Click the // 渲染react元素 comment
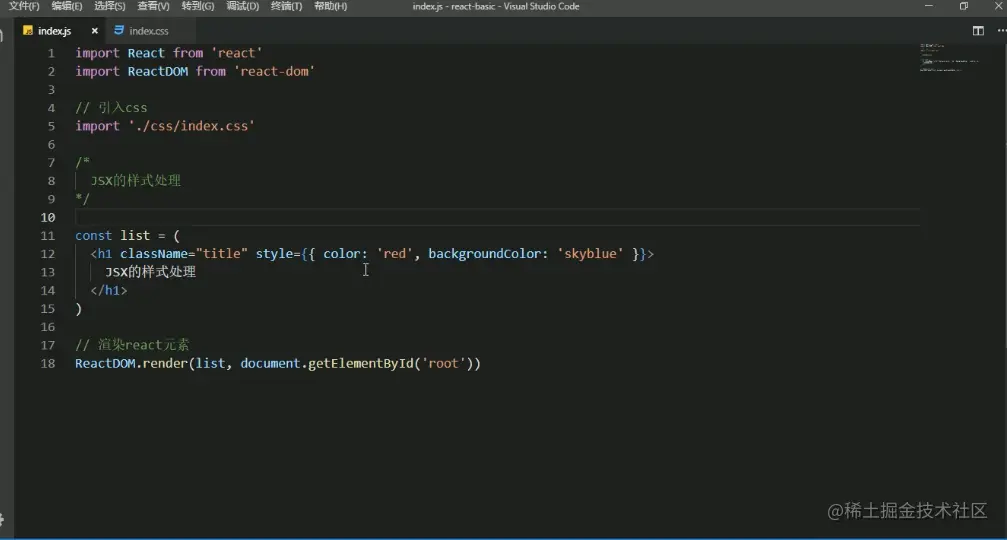1007x540 pixels. point(132,345)
